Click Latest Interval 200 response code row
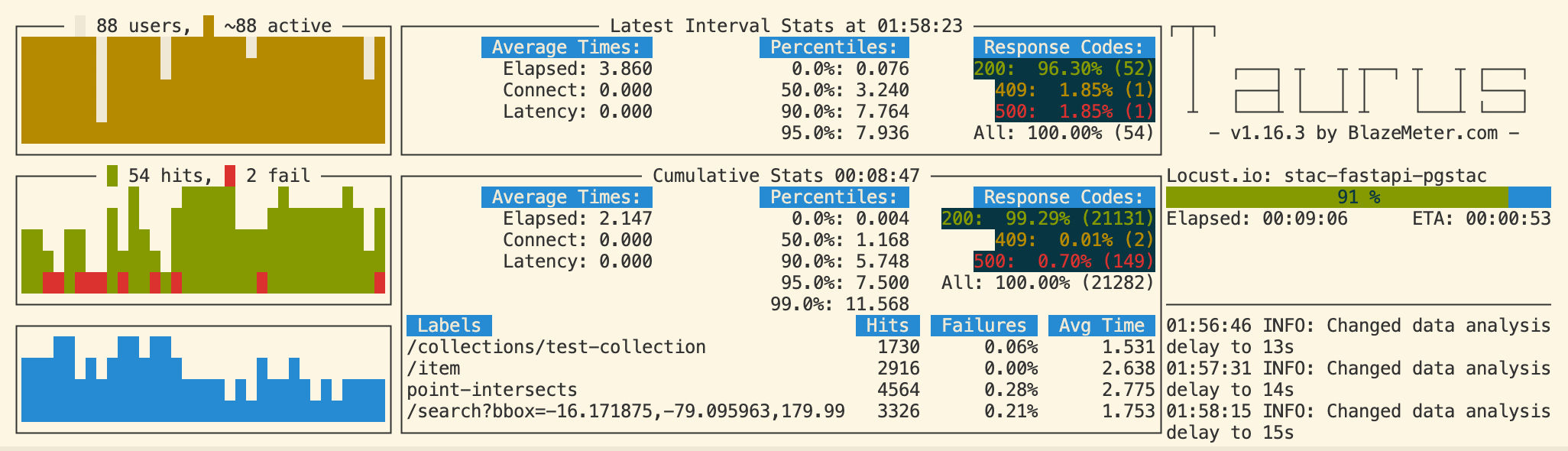1568x451 pixels. coord(1063,69)
